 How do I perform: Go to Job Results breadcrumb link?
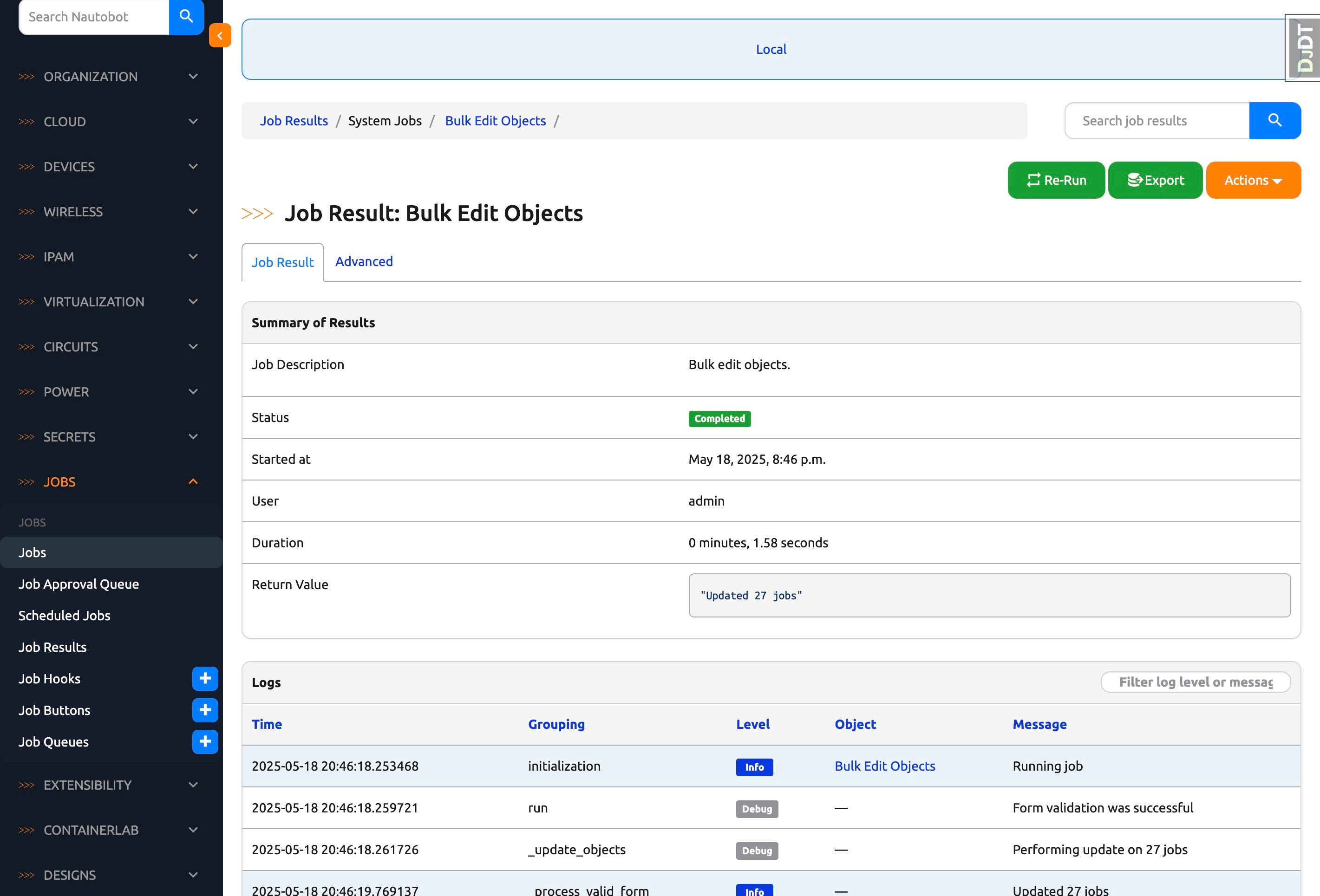coord(294,121)
